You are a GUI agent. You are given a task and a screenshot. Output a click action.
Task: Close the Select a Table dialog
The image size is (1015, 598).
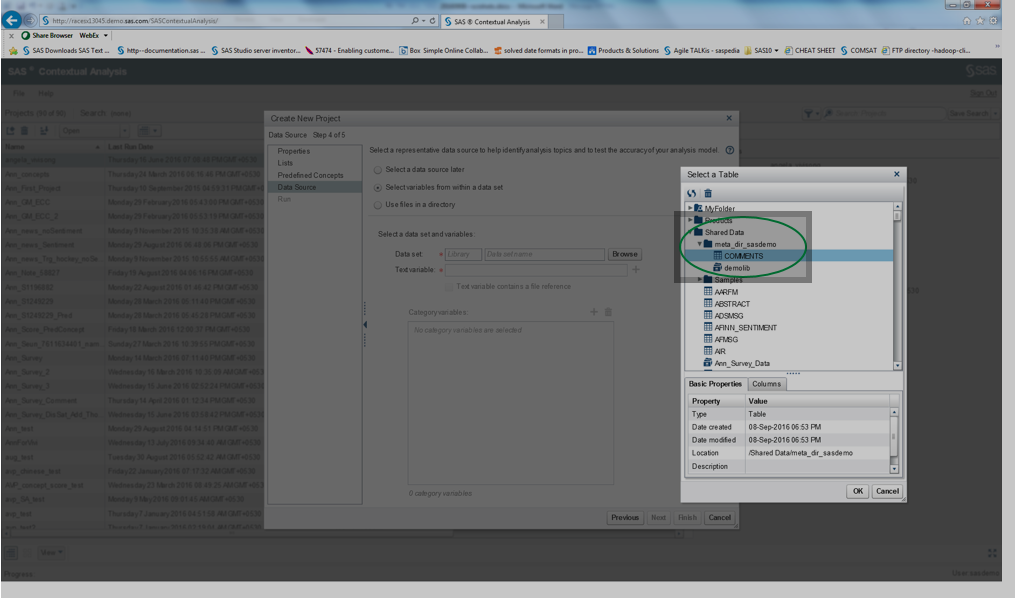pyautogui.click(x=897, y=173)
